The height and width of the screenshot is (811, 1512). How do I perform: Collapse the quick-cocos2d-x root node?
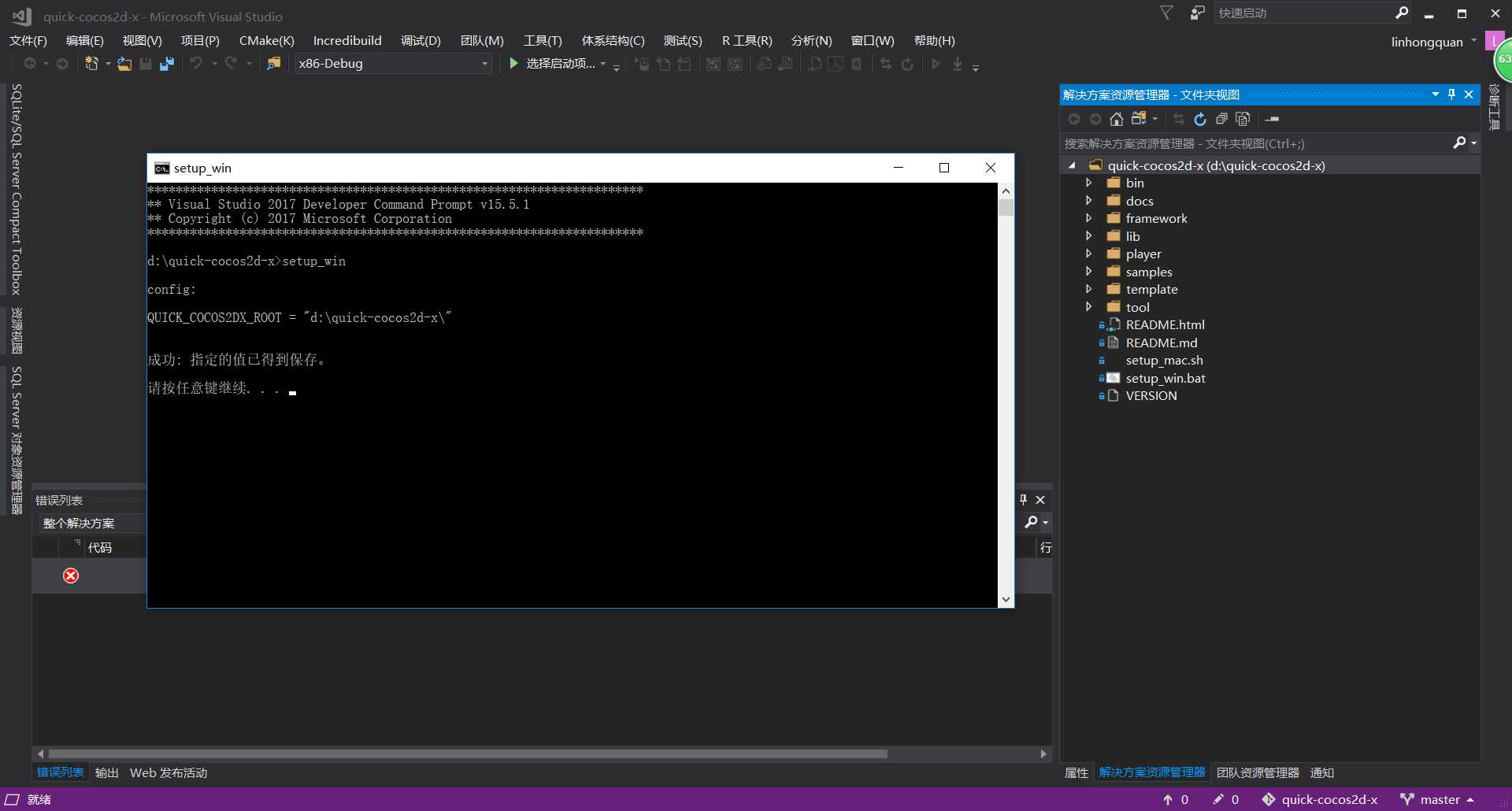coord(1072,165)
